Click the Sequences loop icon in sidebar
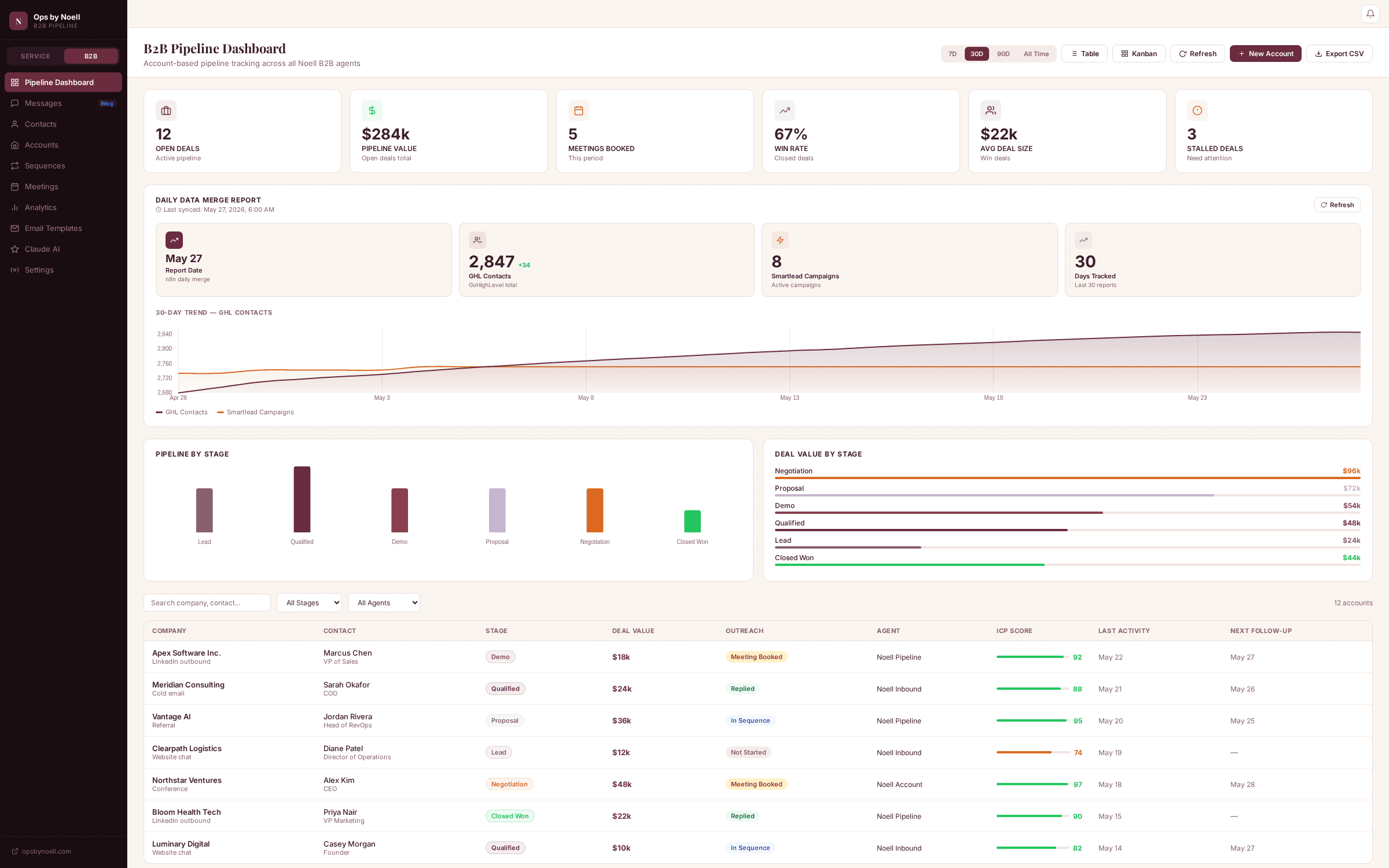Screen dimensions: 1389x868 tap(15, 165)
